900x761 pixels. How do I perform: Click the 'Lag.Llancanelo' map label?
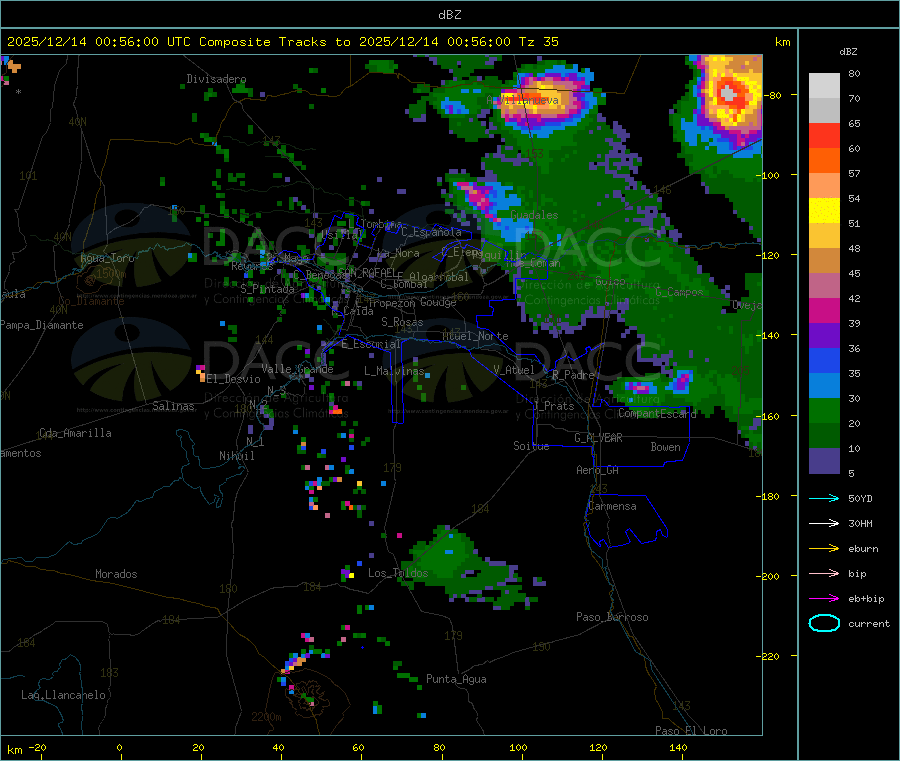pos(63,695)
